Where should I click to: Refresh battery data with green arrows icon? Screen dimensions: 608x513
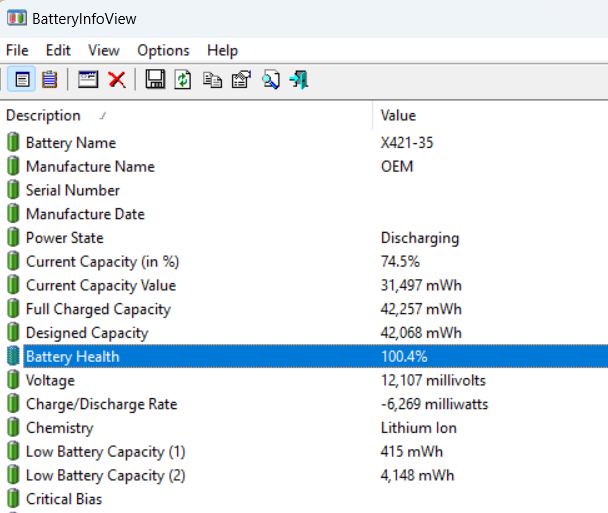(x=183, y=80)
